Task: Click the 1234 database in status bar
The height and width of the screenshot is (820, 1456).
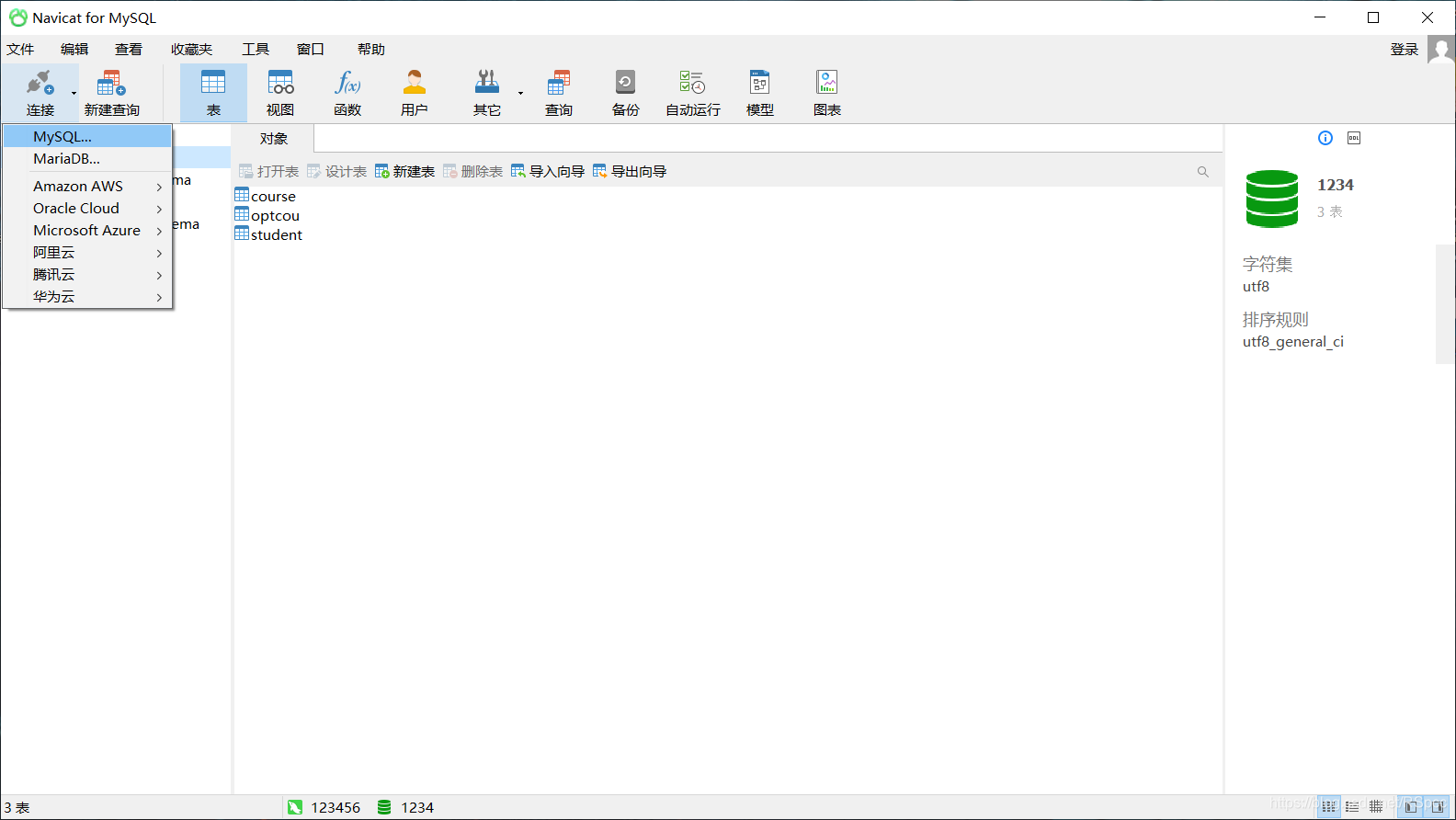Action: [x=405, y=807]
